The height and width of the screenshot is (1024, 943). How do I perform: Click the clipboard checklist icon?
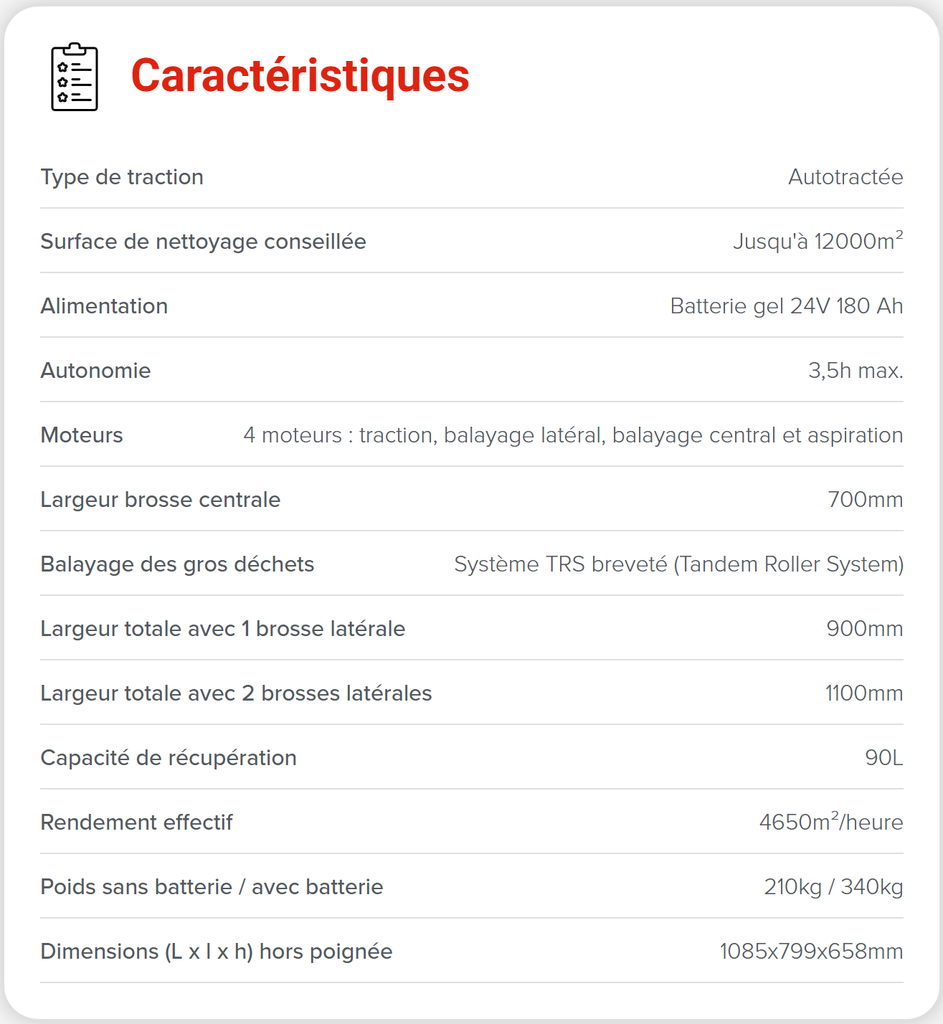(74, 77)
